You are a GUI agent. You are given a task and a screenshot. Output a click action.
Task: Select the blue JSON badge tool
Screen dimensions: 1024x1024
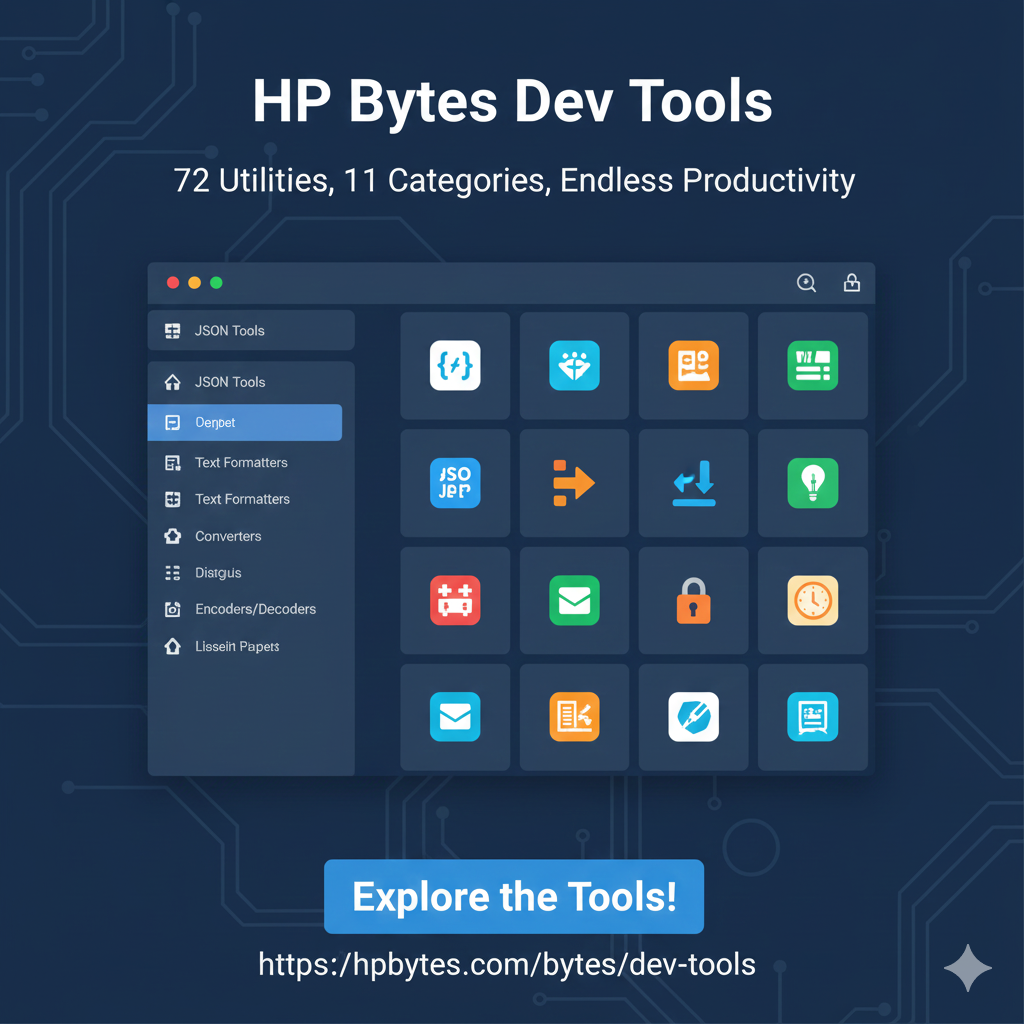pyautogui.click(x=455, y=483)
